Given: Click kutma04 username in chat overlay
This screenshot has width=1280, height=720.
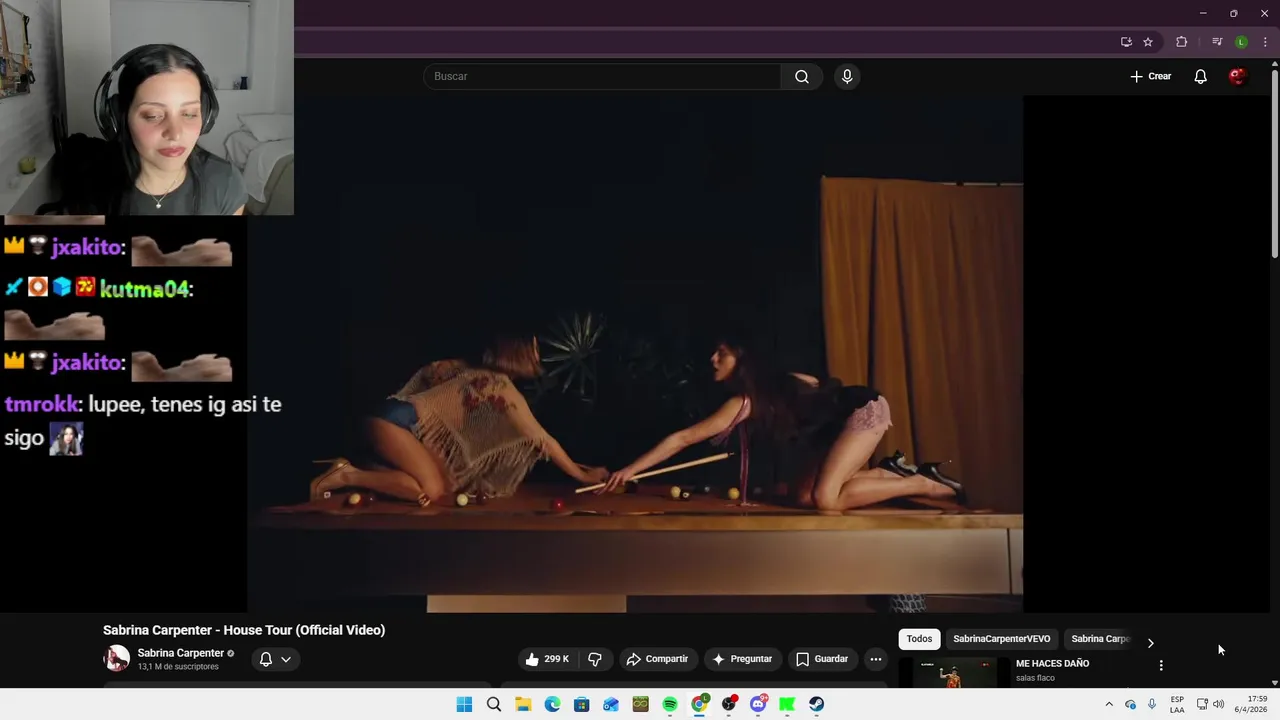Looking at the screenshot, I should click(146, 290).
